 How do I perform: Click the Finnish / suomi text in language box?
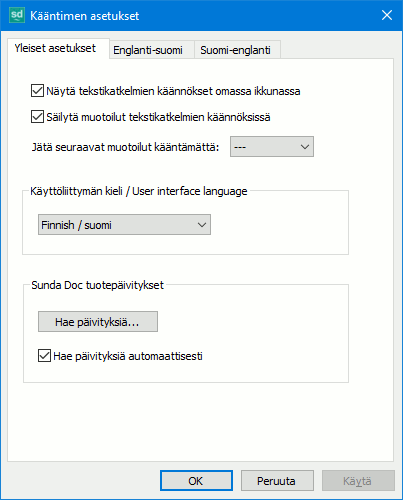point(76,225)
